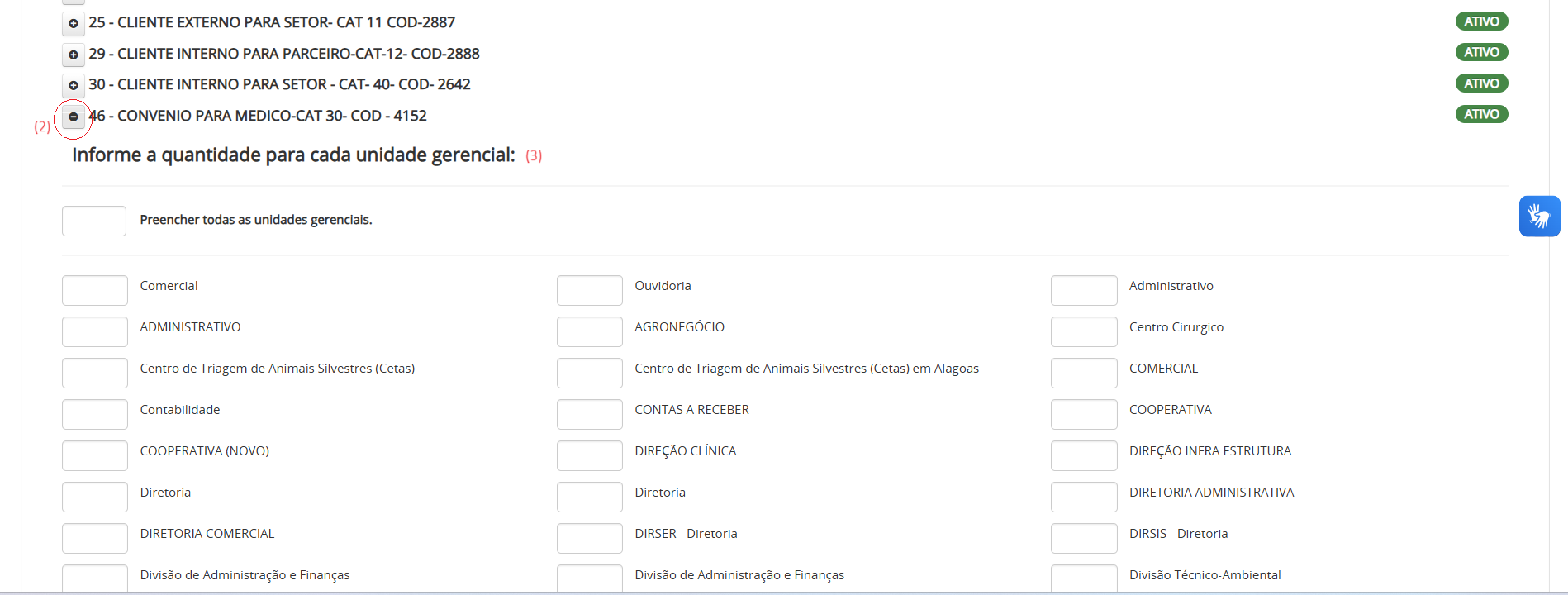The width and height of the screenshot is (1568, 595).
Task: Collapse item 46 Convenio para Medico
Action: [74, 117]
